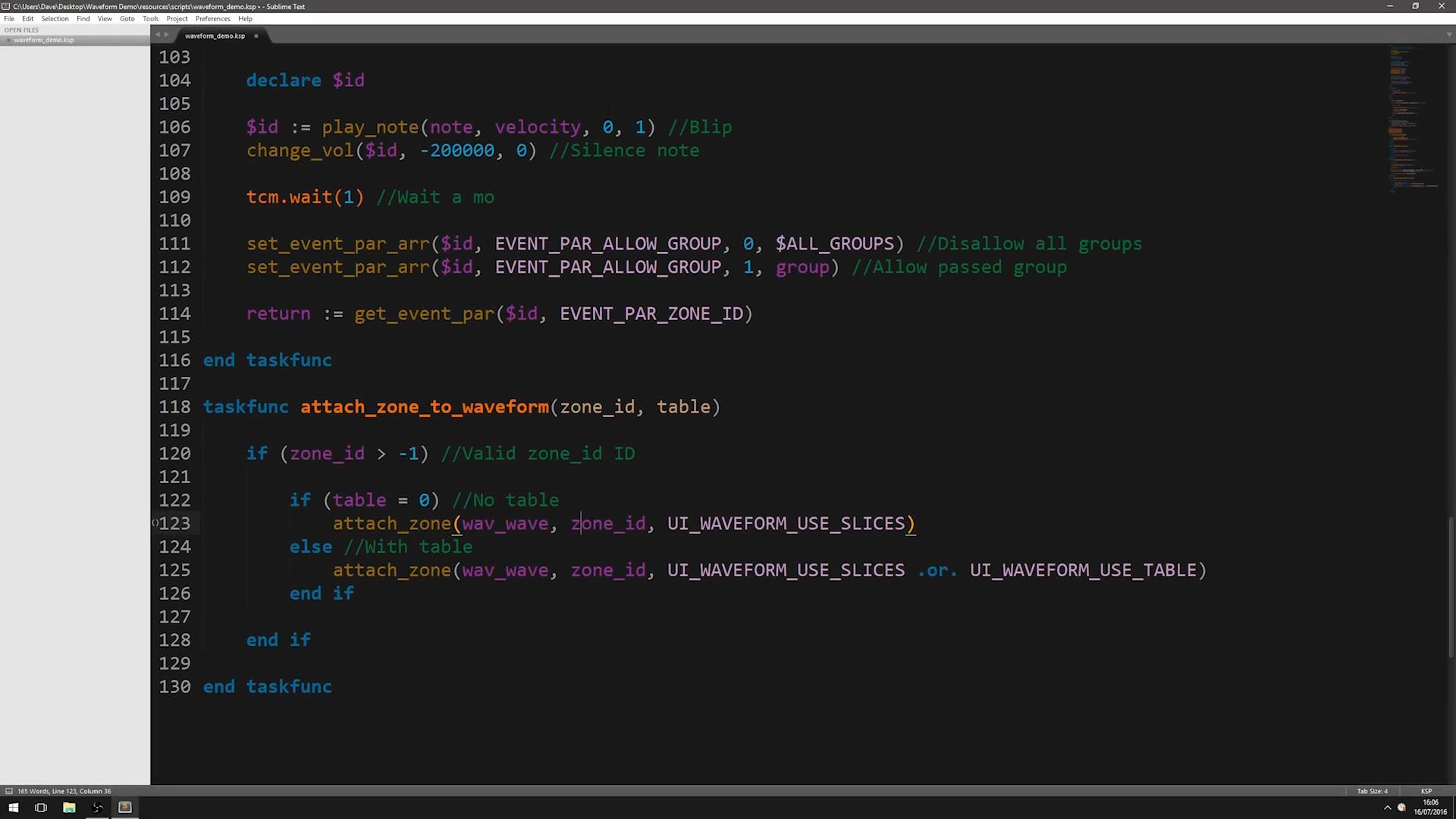Click 'tcm.wait' on line 109

tap(289, 197)
